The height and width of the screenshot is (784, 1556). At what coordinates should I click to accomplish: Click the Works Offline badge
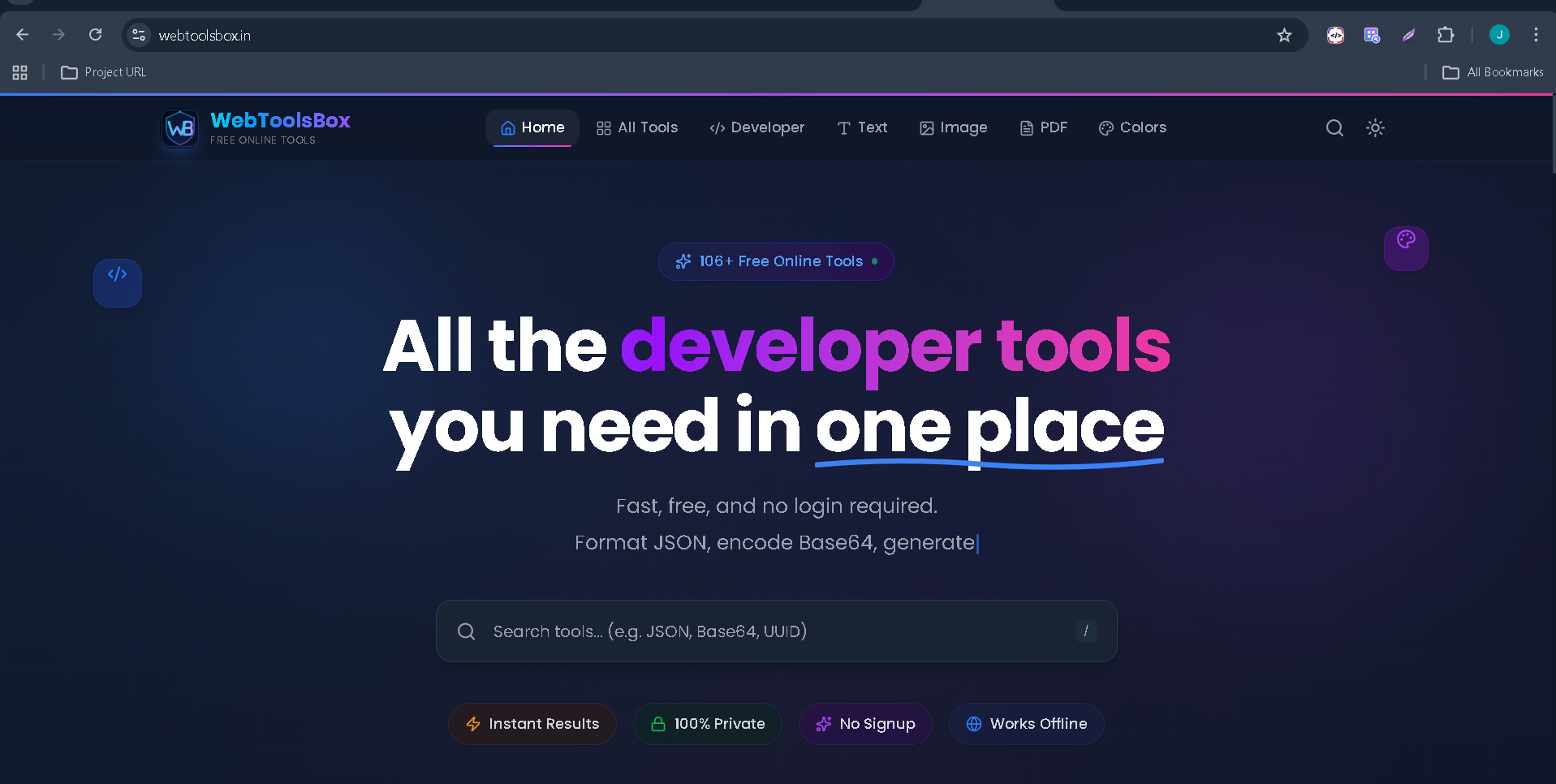coord(1026,723)
